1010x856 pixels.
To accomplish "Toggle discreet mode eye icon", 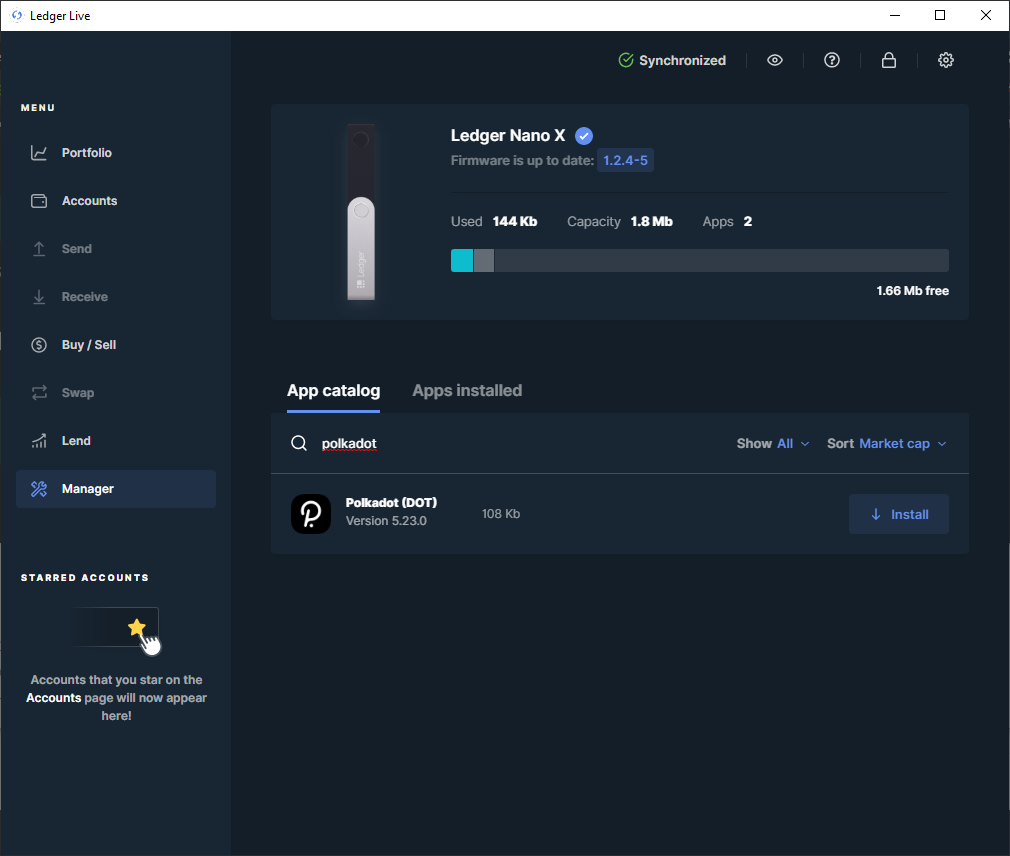I will [x=775, y=60].
